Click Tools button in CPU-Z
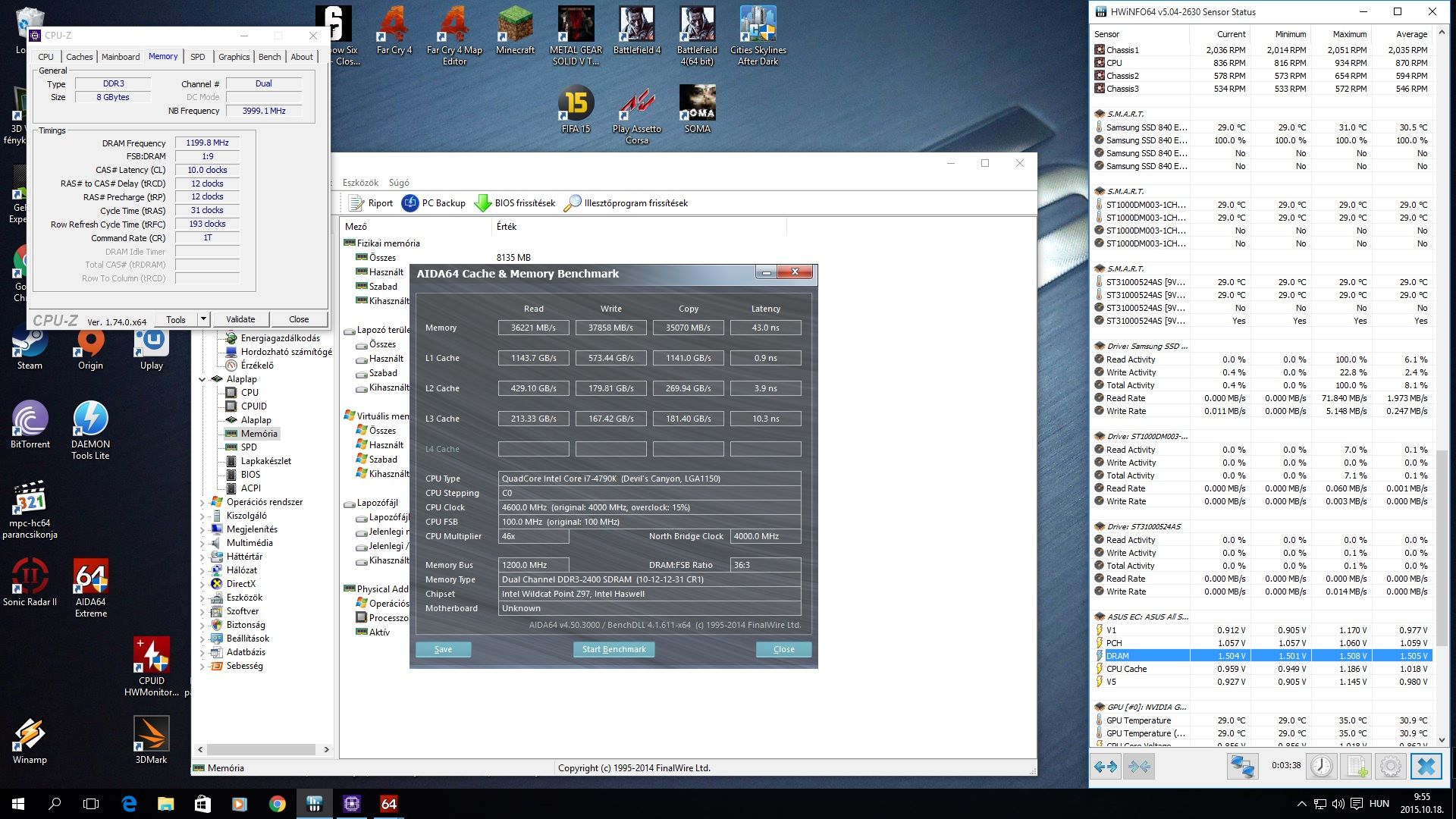 176,319
